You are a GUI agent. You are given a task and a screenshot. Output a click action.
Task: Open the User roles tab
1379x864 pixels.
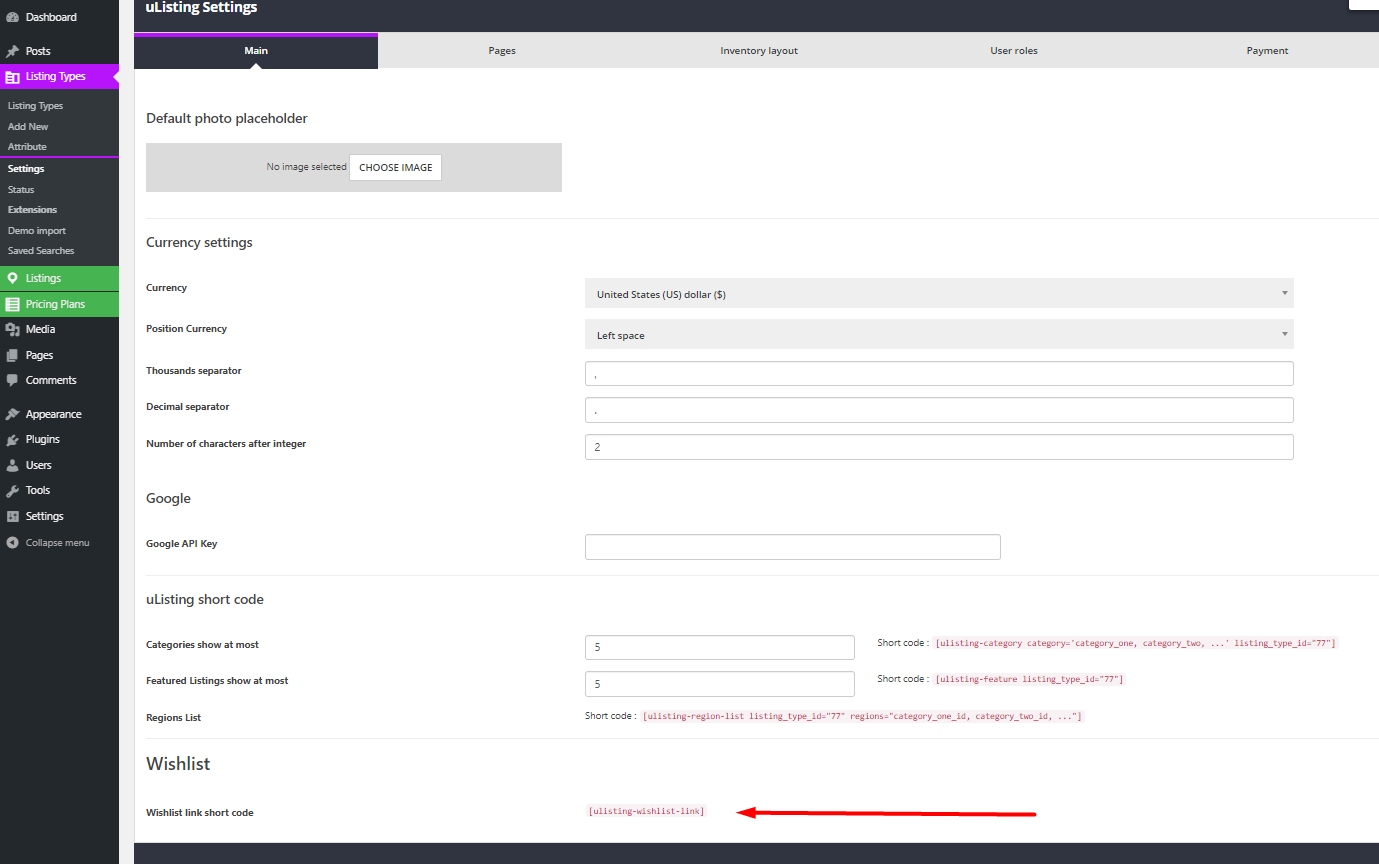pyautogui.click(x=1013, y=51)
